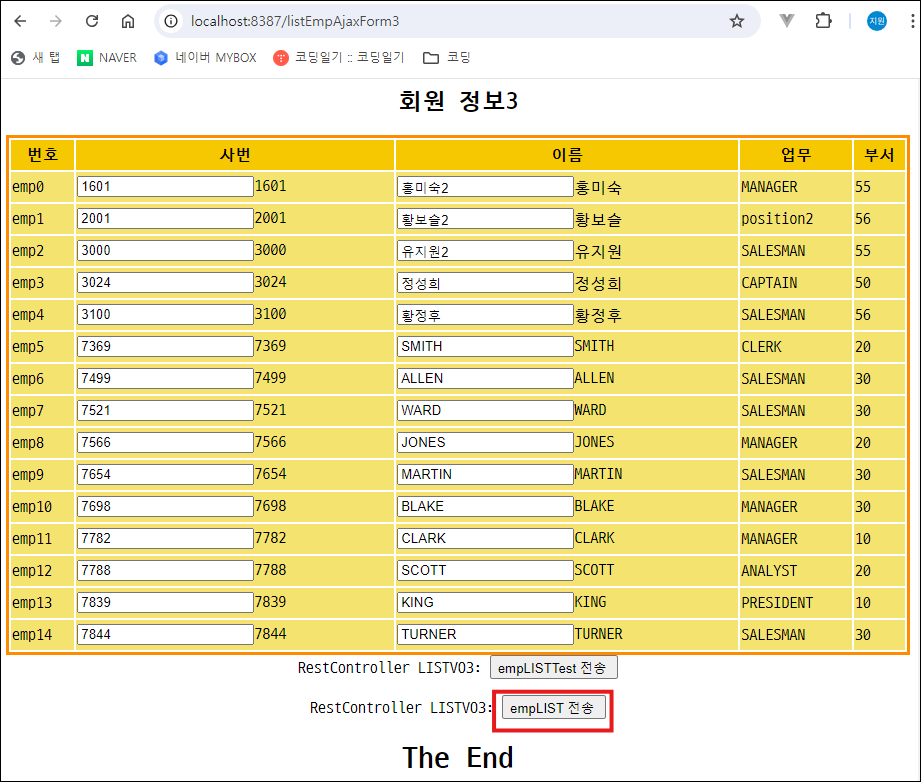Open the 새 탭 bookmark
The width and height of the screenshot is (921, 782).
[36, 58]
